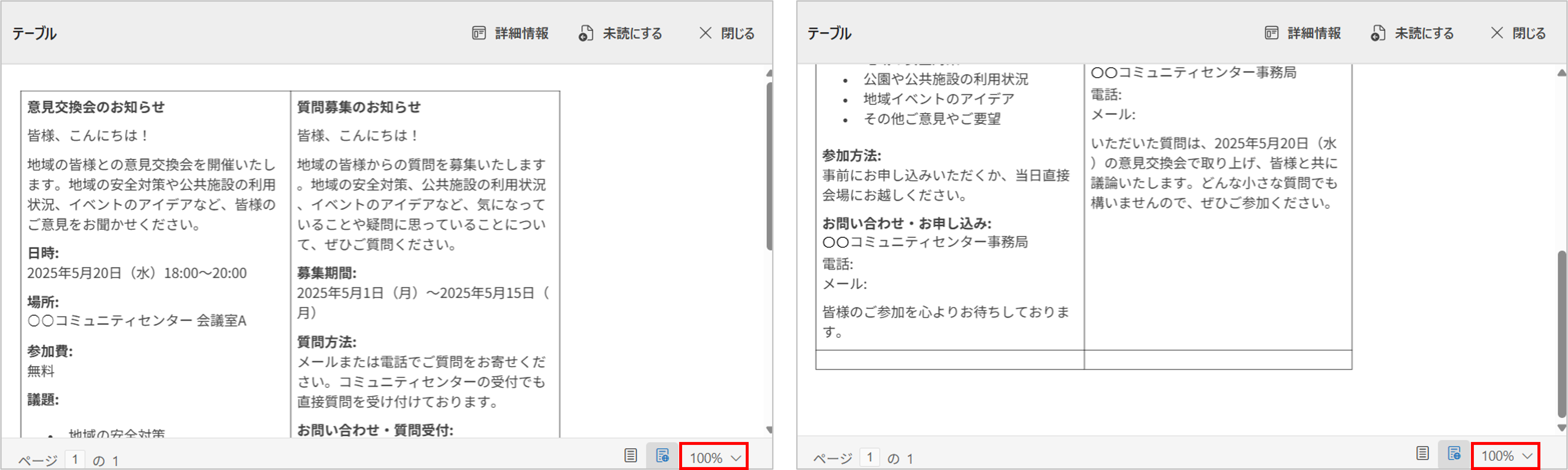Screen dimensions: 1568x470
Task: Click 未読にする in the left window
Action: (x=620, y=33)
